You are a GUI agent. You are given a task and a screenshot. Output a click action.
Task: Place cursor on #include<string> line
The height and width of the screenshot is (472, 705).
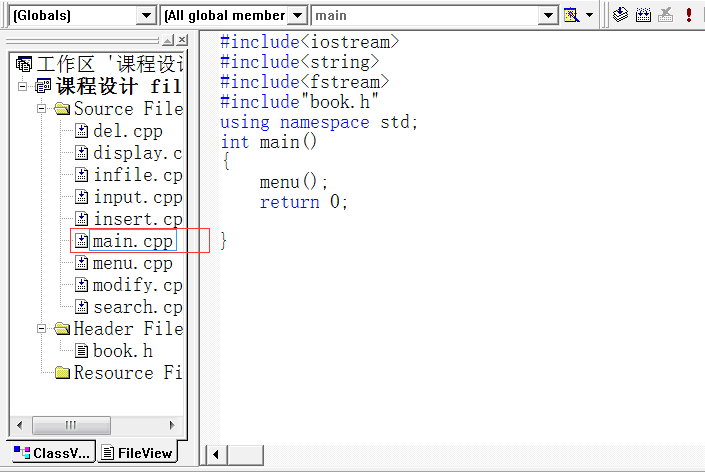299,62
